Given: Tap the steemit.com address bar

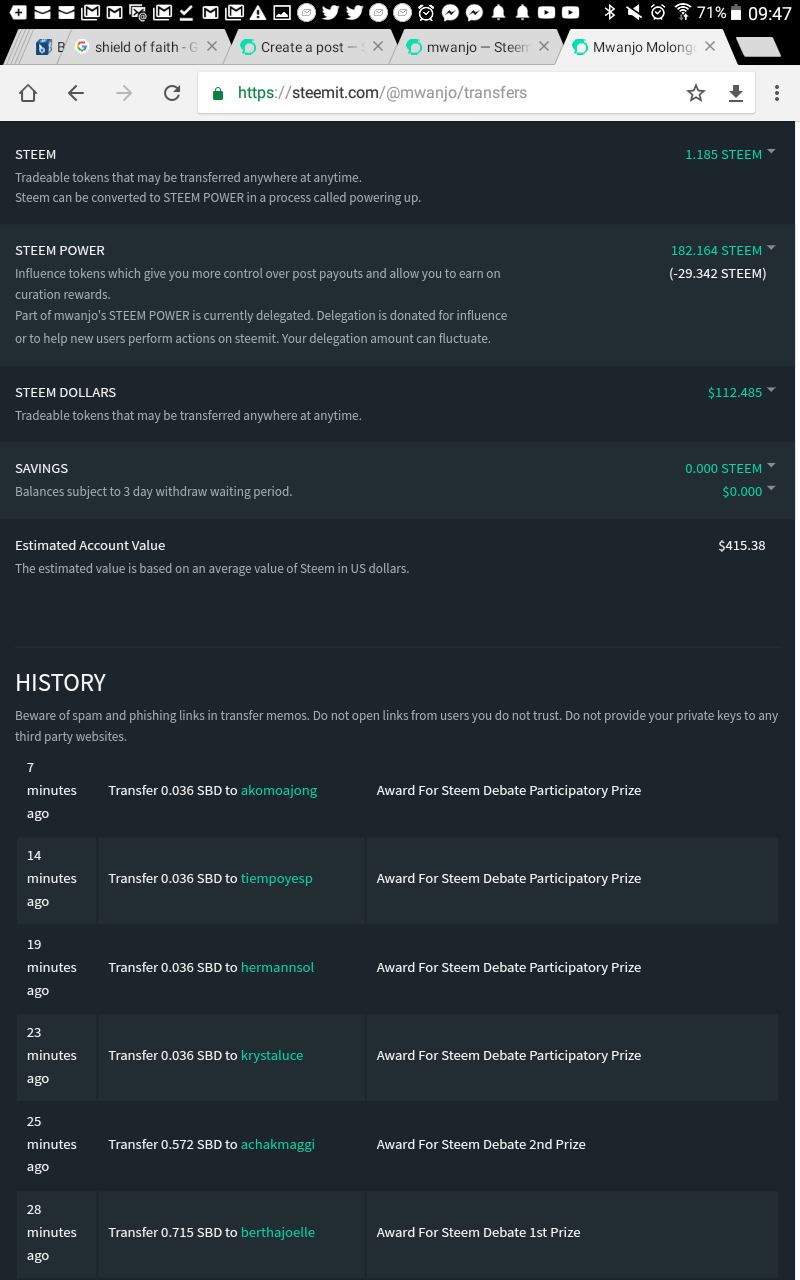Looking at the screenshot, I should coord(440,93).
